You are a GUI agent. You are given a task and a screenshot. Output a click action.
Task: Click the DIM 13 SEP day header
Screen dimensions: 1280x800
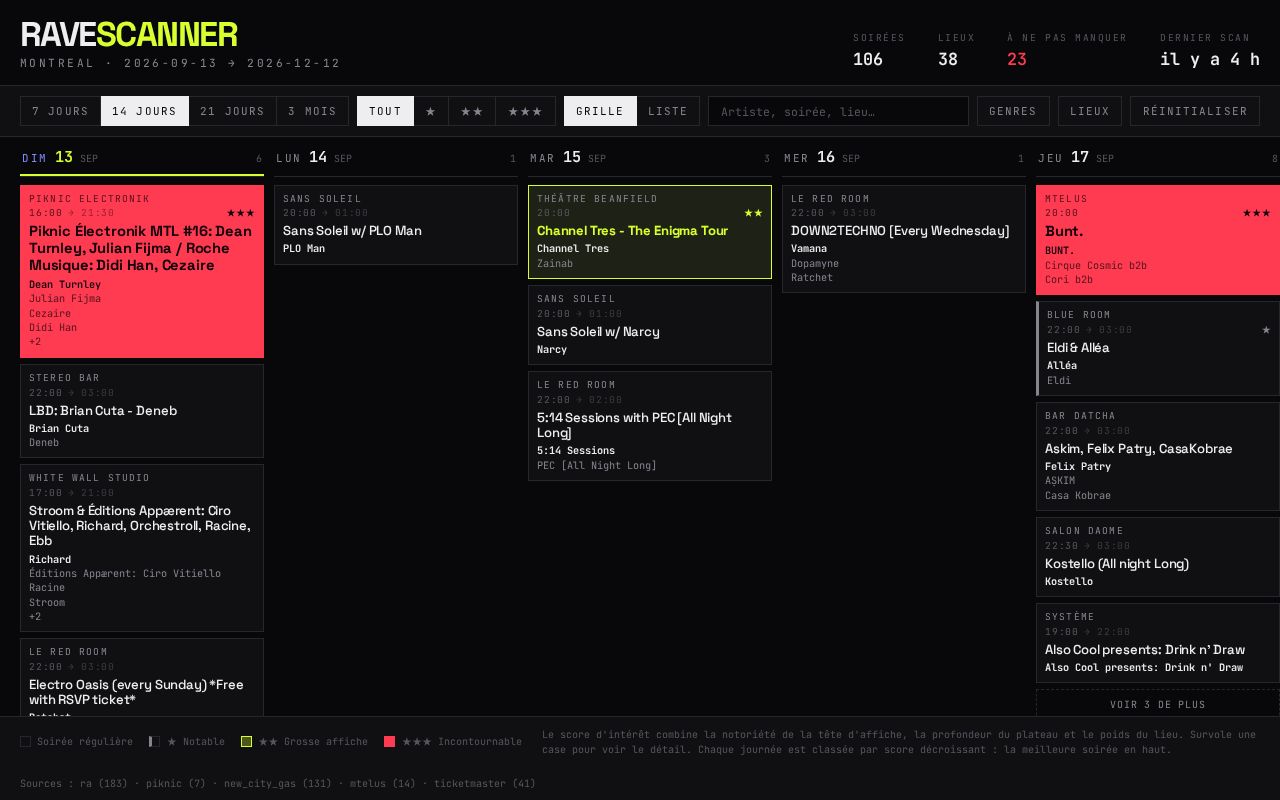click(142, 158)
